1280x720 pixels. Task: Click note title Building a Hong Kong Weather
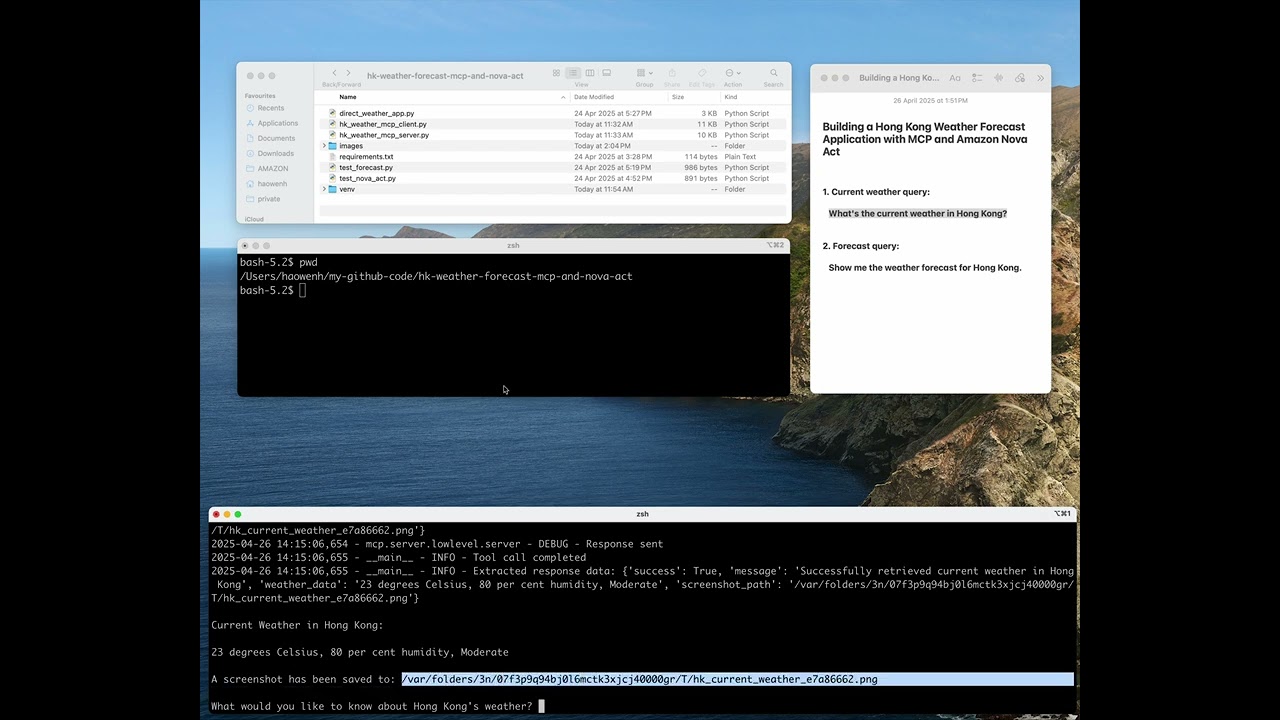click(924, 139)
